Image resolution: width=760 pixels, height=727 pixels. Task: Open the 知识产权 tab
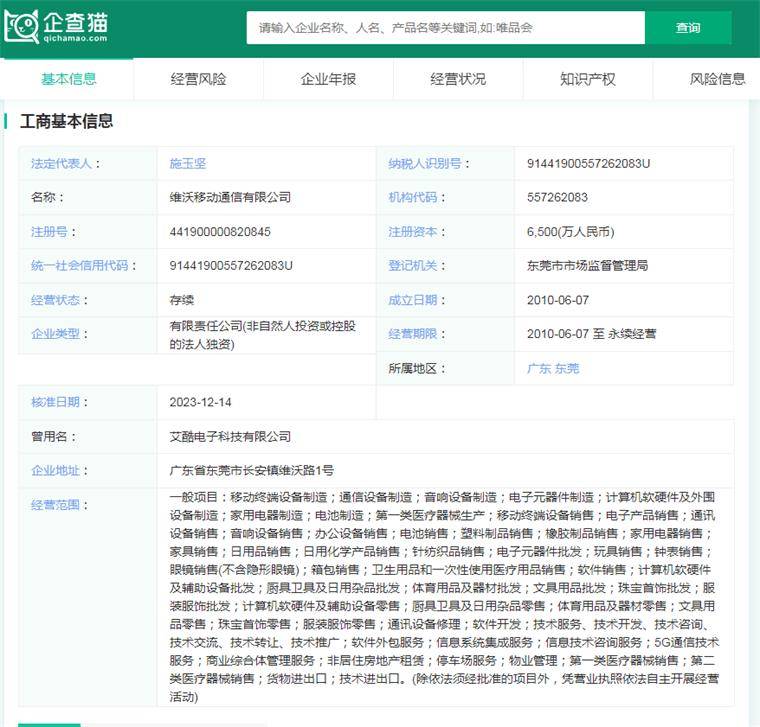(x=588, y=79)
